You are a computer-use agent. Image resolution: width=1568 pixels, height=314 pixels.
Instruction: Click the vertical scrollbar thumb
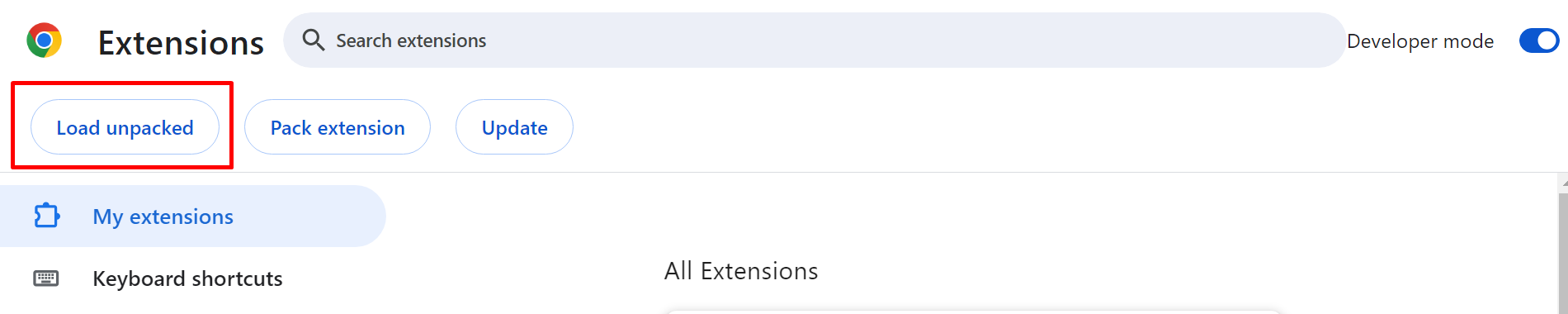click(x=1564, y=254)
